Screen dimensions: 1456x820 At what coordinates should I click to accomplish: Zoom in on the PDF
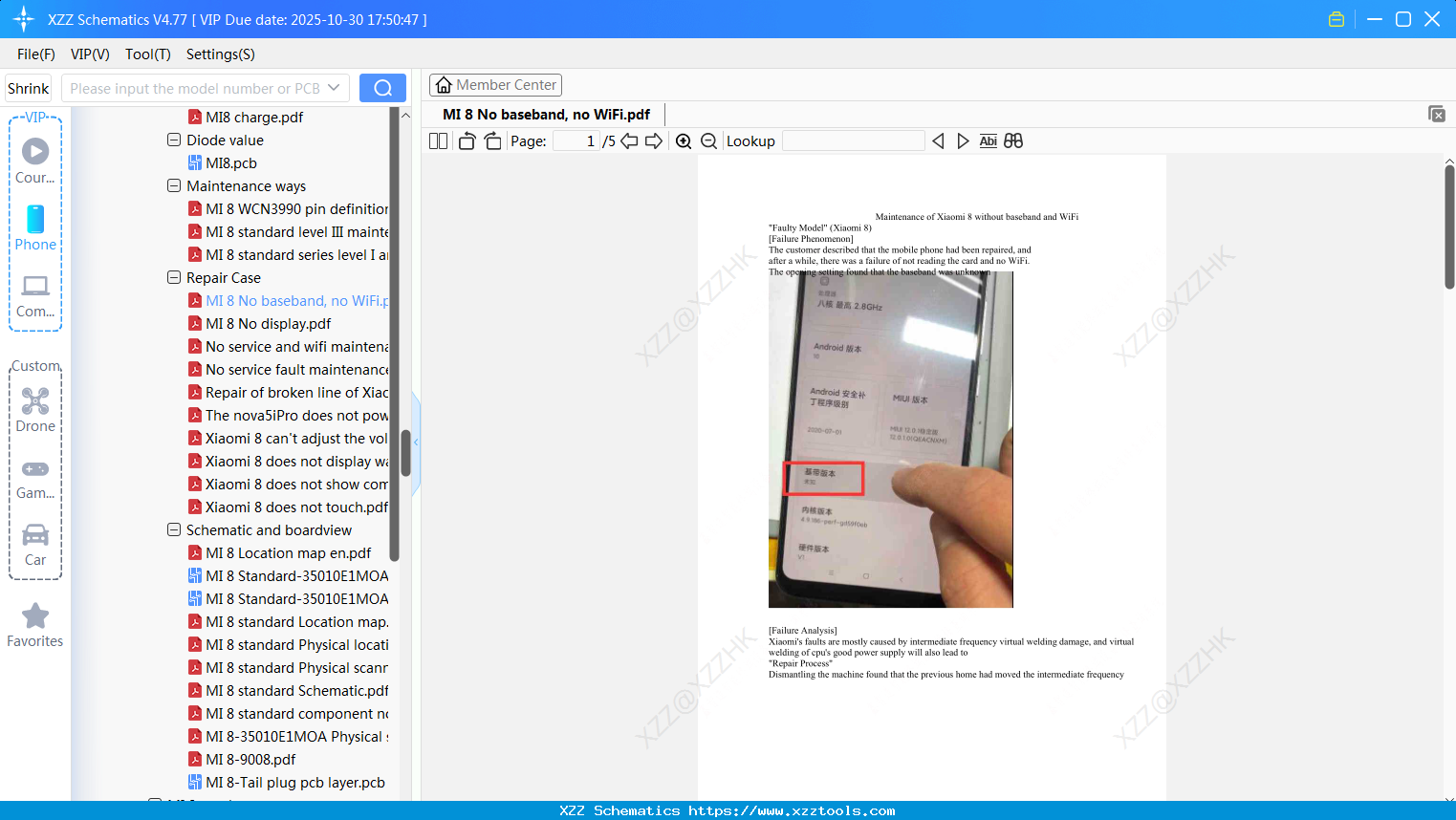[684, 141]
